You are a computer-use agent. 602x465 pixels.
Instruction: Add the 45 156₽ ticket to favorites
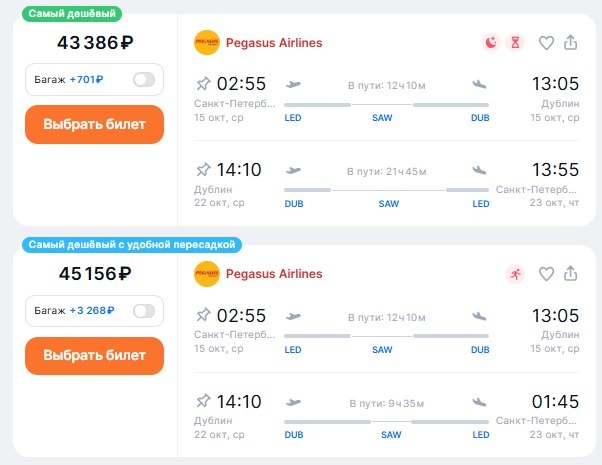coord(546,274)
